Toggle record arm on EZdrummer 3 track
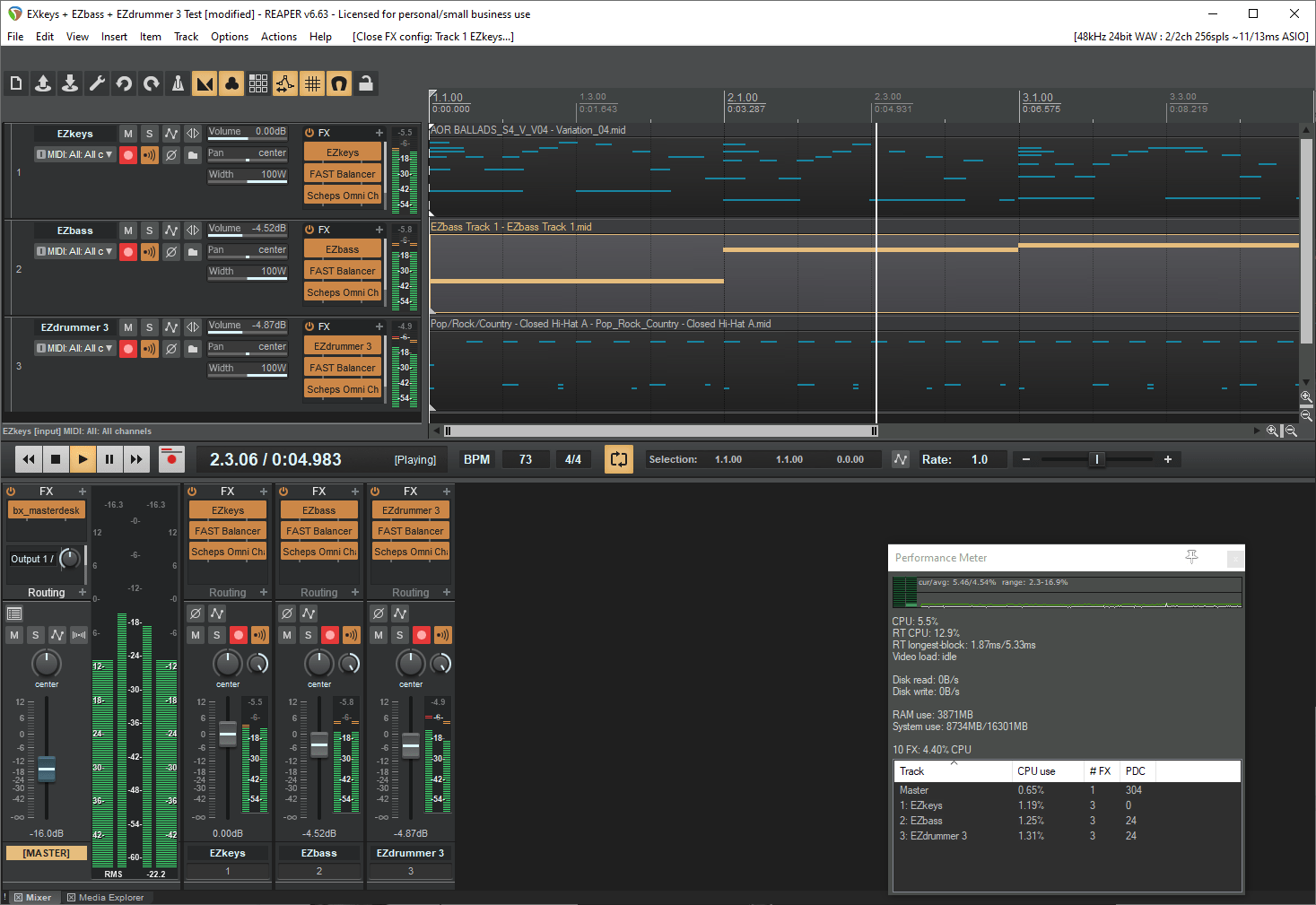This screenshot has width=1316, height=905. pyautogui.click(x=128, y=349)
